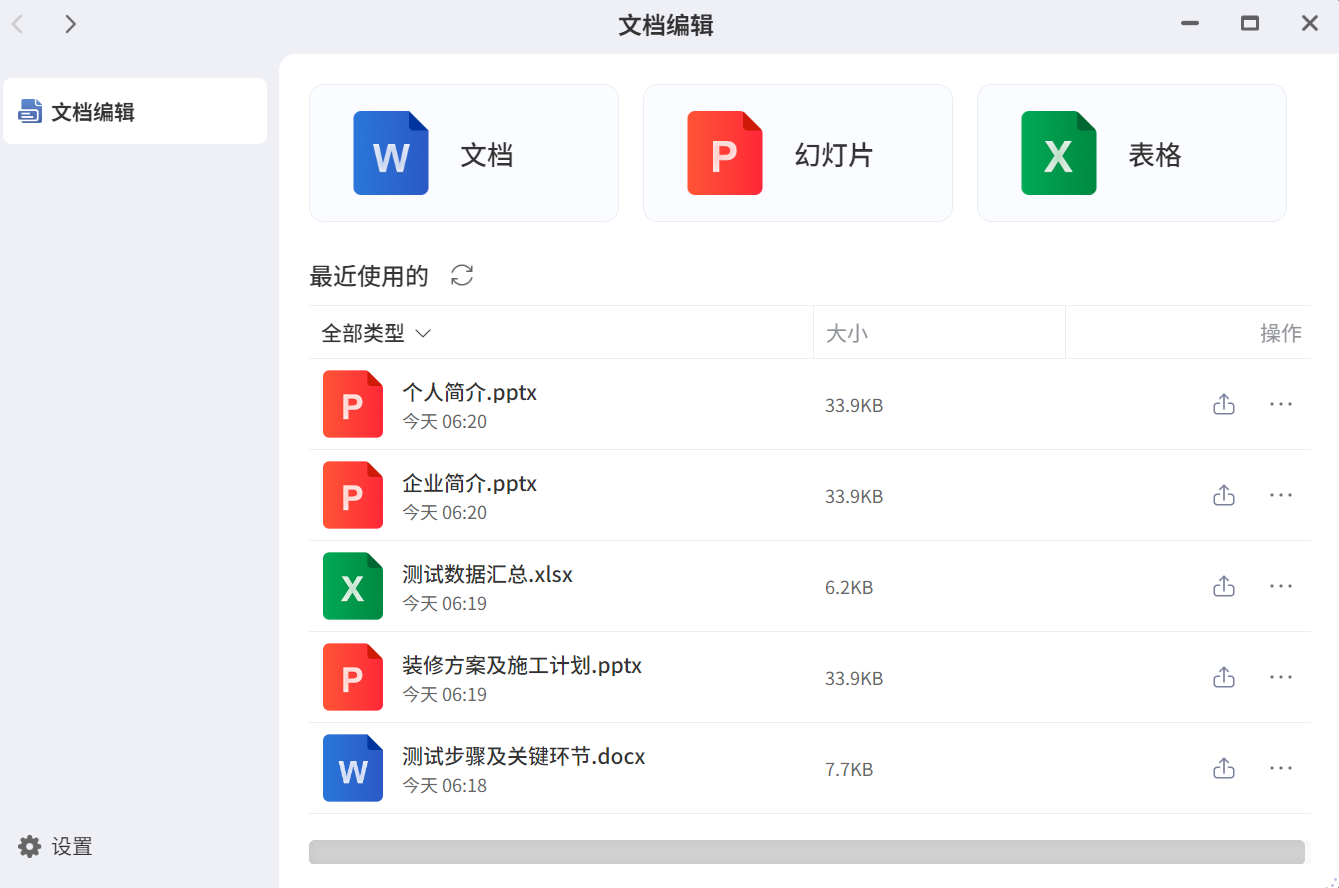Screen dimensions: 1339x888
Task: Open more options for 装修方案及施工计划.pptx
Action: 1281,677
